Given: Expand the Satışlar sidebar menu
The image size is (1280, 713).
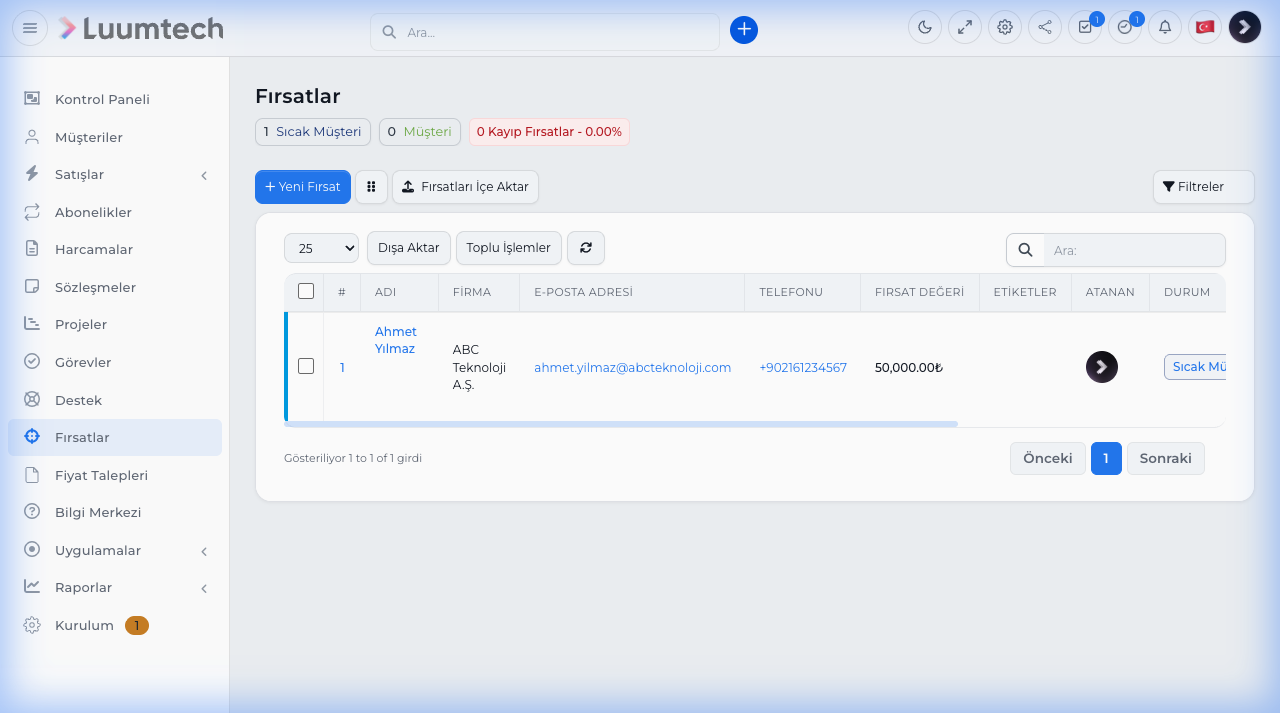Looking at the screenshot, I should [115, 175].
